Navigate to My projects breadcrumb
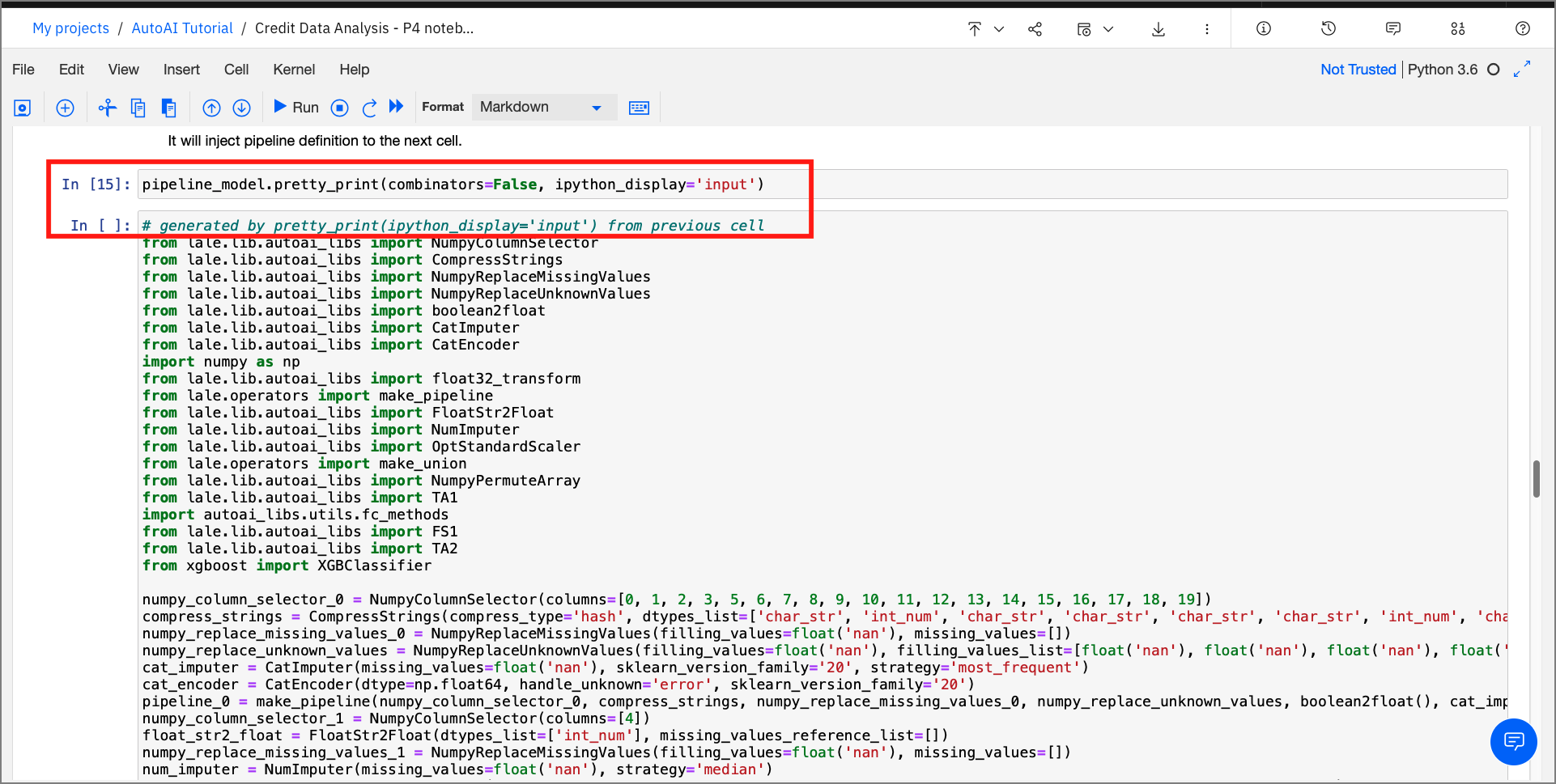Image resolution: width=1556 pixels, height=784 pixels. pos(70,28)
